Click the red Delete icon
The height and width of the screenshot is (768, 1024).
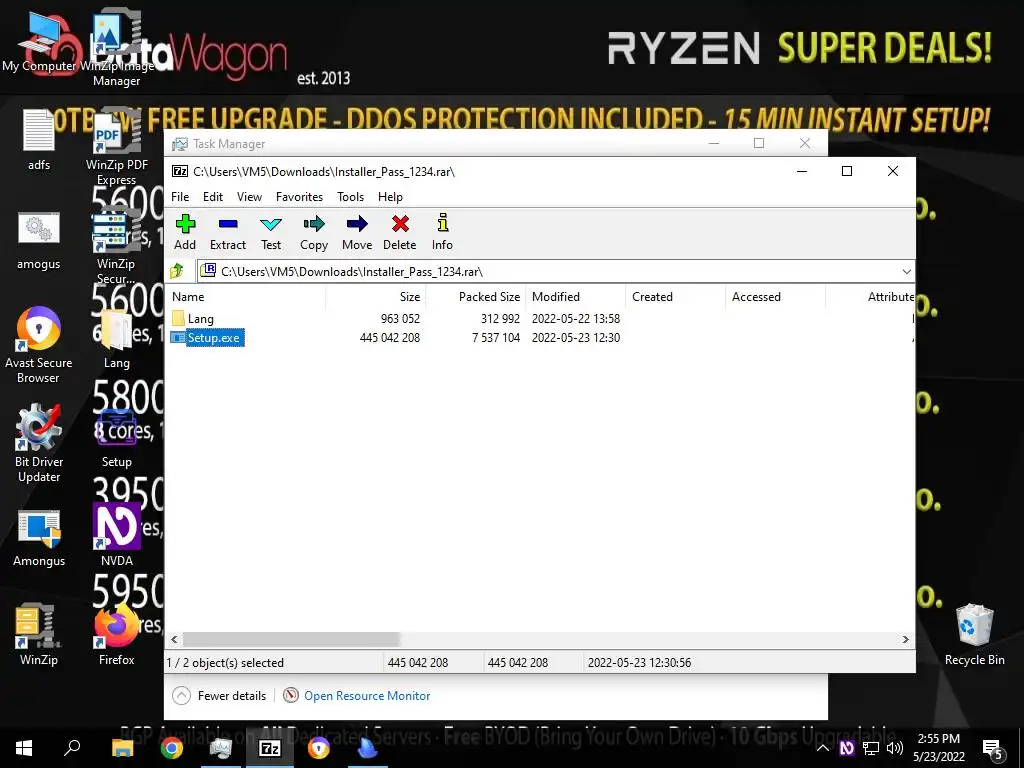(x=400, y=232)
